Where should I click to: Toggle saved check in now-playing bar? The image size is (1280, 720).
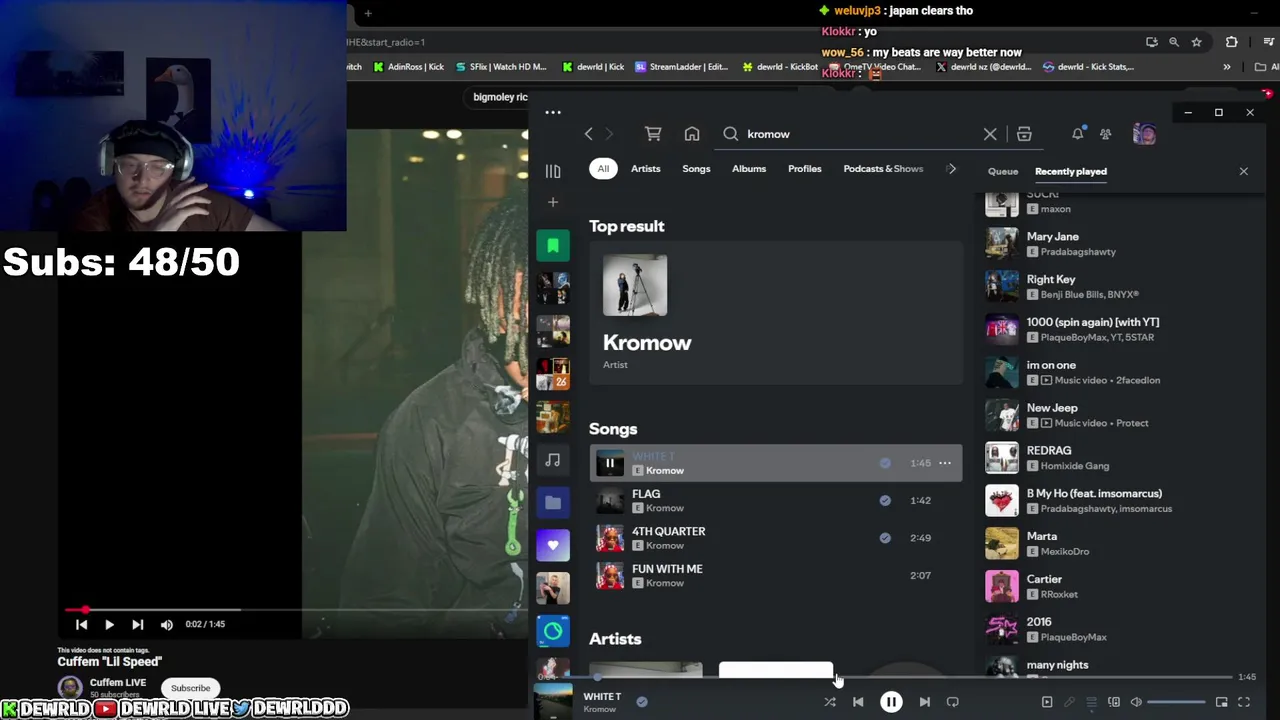[x=642, y=702]
